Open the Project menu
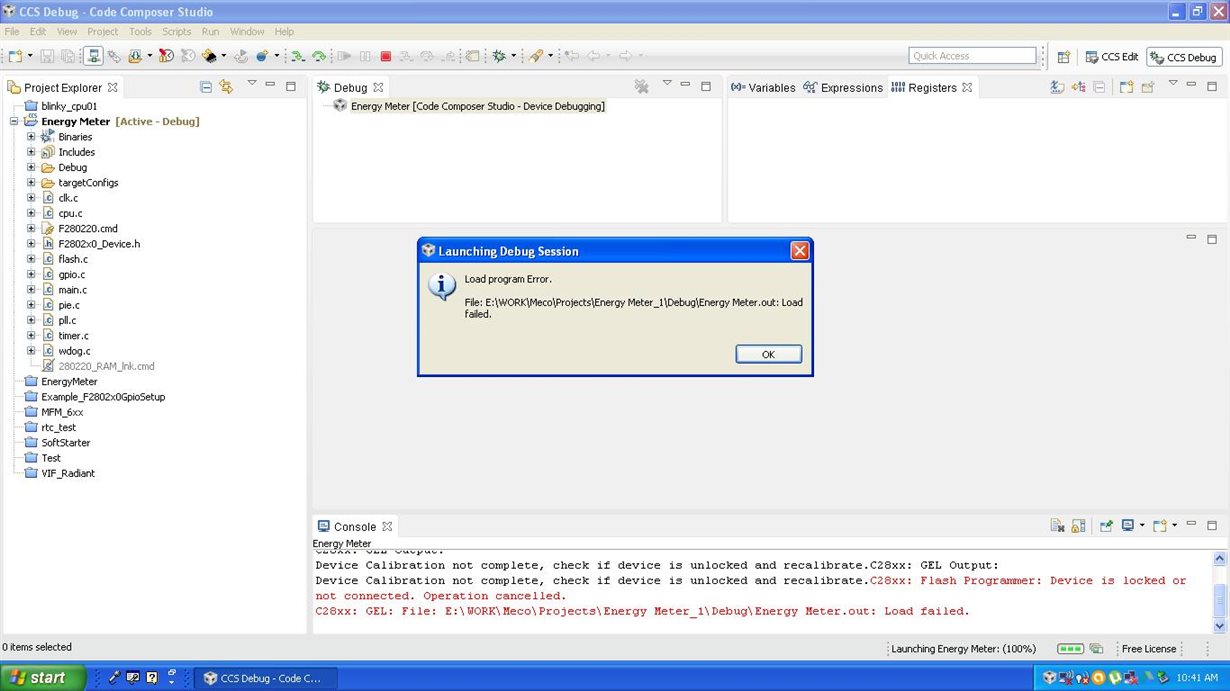The image size is (1230, 691). [x=102, y=32]
